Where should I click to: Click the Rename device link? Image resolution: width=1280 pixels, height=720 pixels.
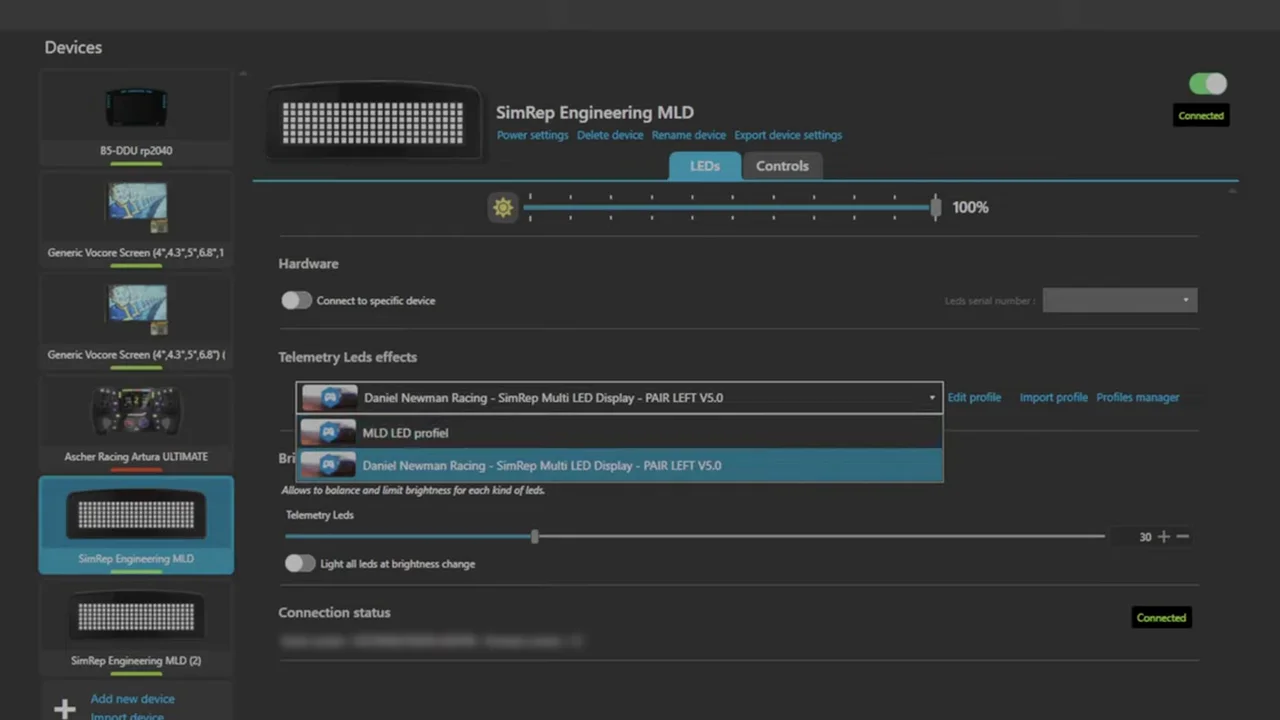[689, 135]
